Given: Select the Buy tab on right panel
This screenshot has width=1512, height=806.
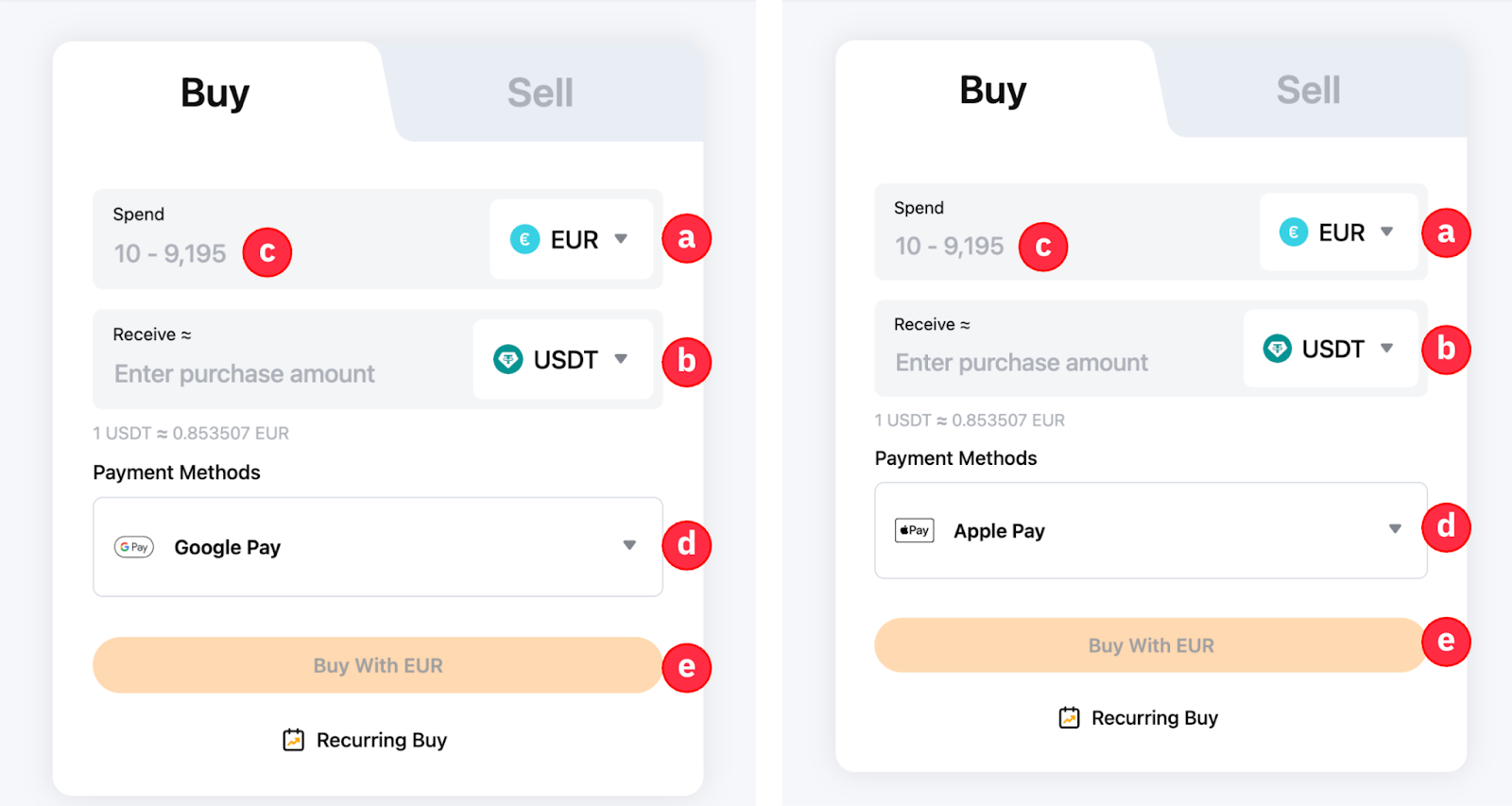Looking at the screenshot, I should click(991, 90).
